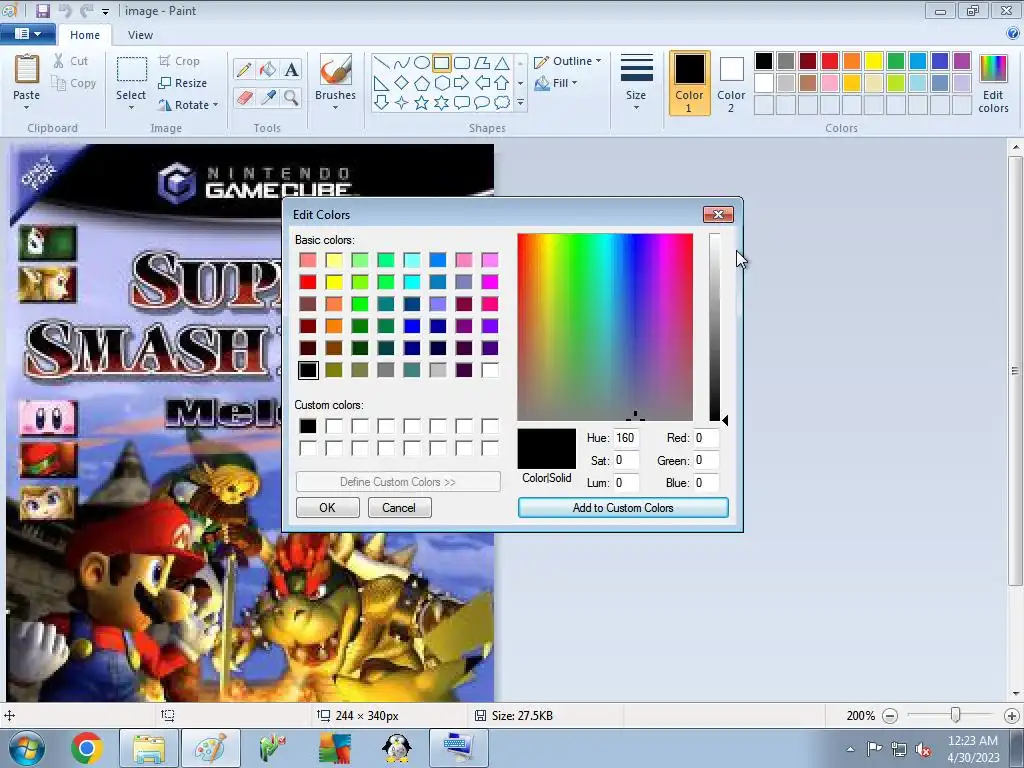The width and height of the screenshot is (1024, 768).
Task: Open the Select dropdown arrow
Action: (131, 108)
